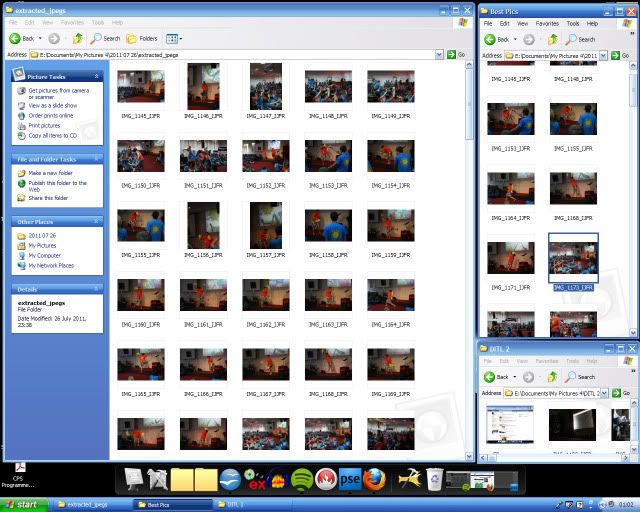640x512 pixels.
Task: Open My Network Places link
Action: pos(51,265)
